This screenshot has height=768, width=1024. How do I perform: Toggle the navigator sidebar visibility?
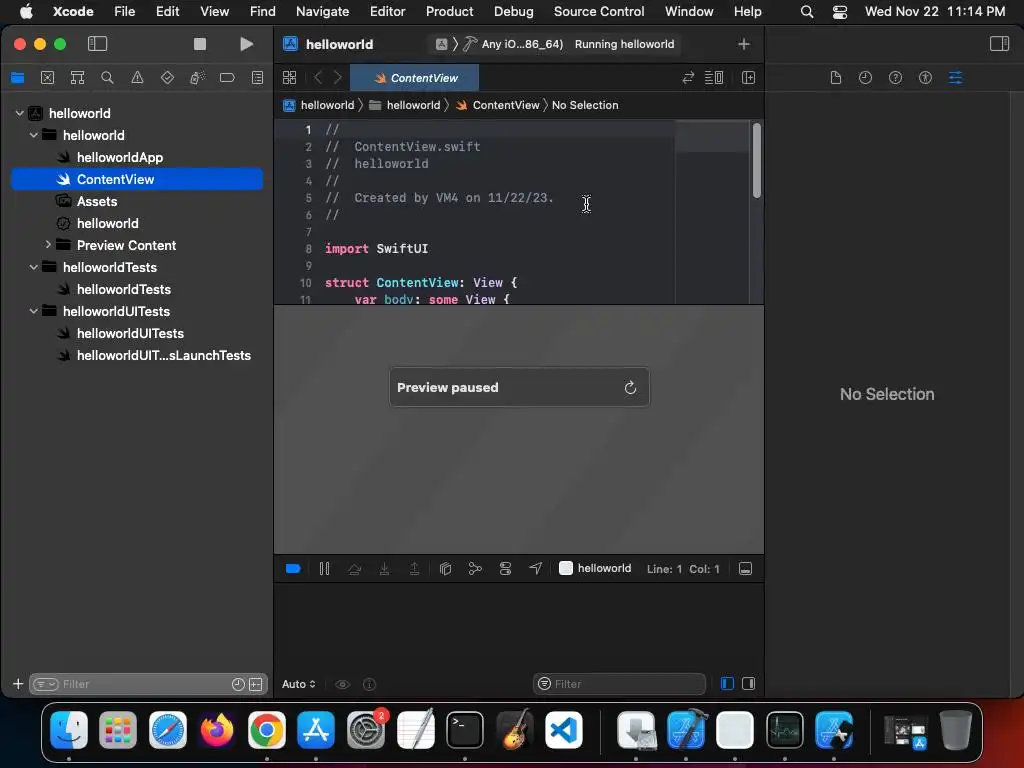click(97, 44)
